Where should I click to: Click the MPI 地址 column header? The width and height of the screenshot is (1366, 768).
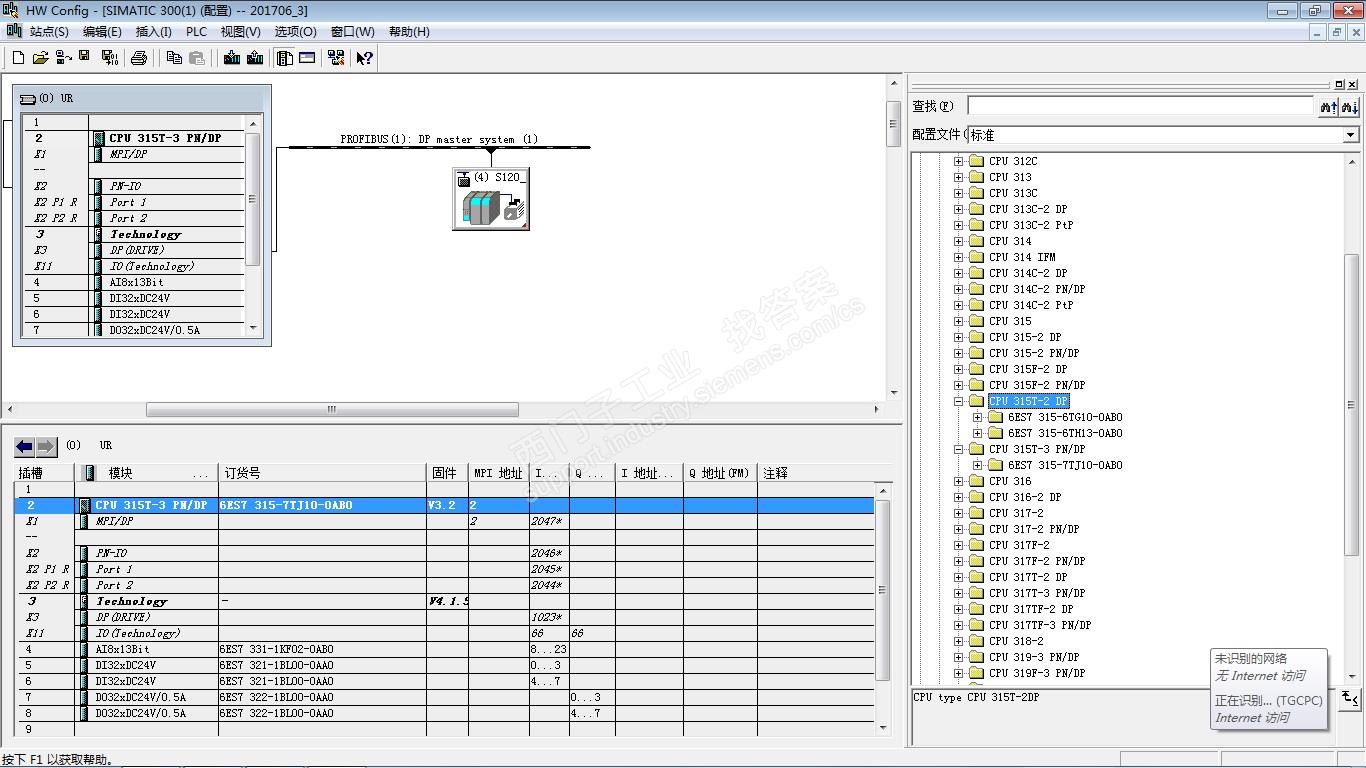pyautogui.click(x=499, y=473)
